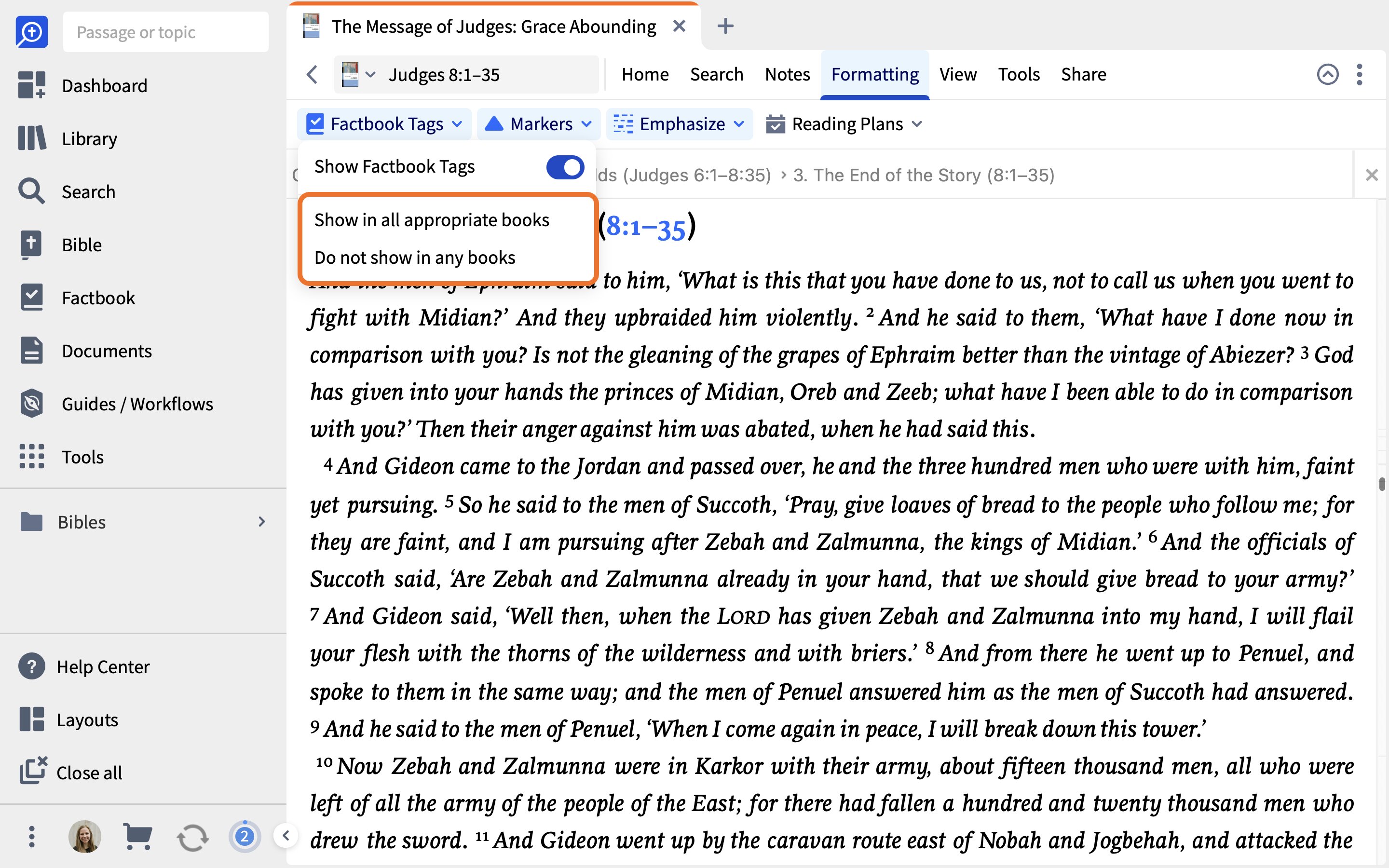This screenshot has height=868, width=1389.
Task: Expand the Markers dropdown
Action: [586, 124]
